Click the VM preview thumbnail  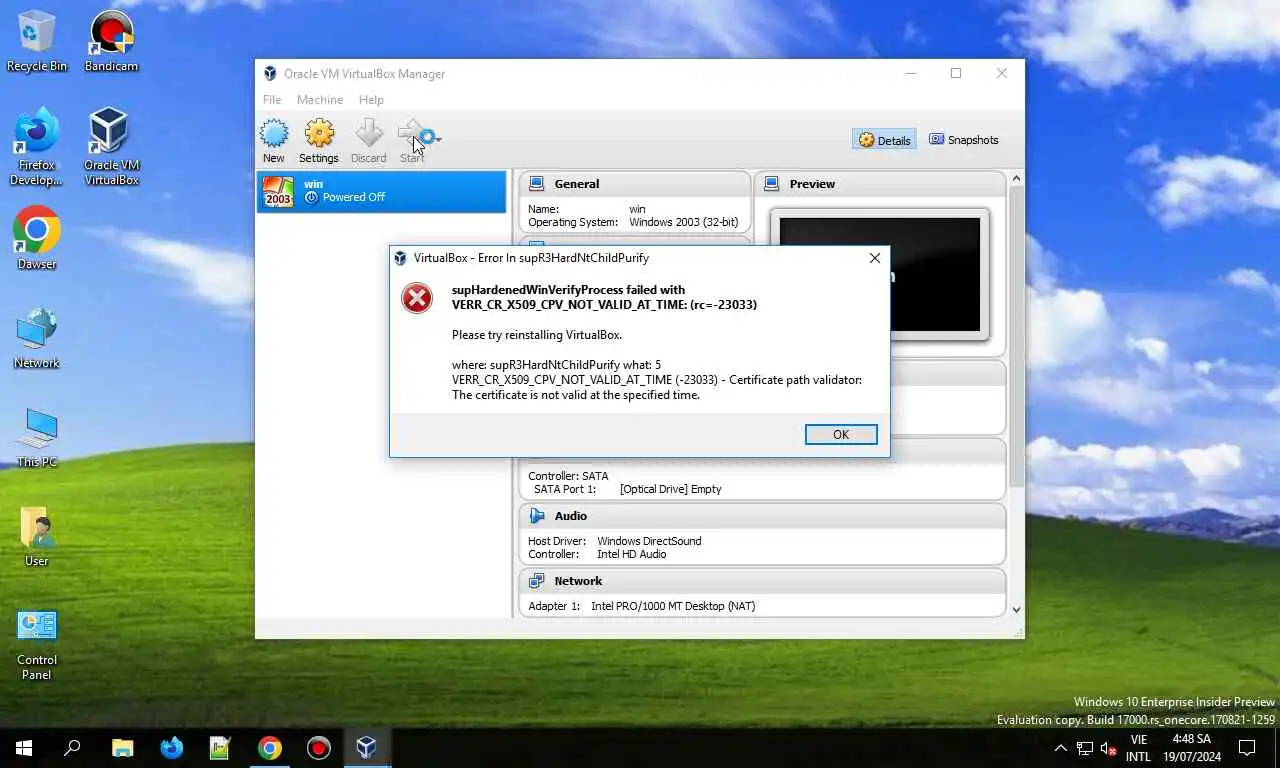[x=880, y=274]
